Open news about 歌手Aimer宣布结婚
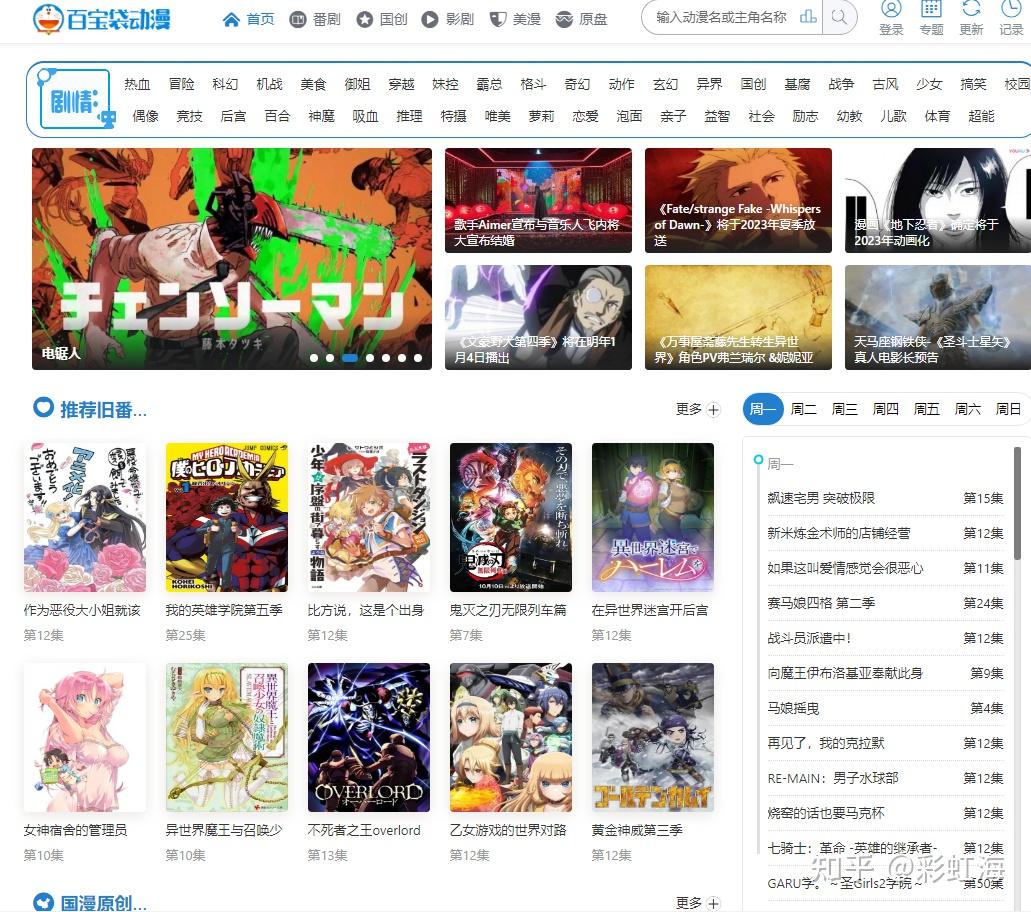 point(538,200)
